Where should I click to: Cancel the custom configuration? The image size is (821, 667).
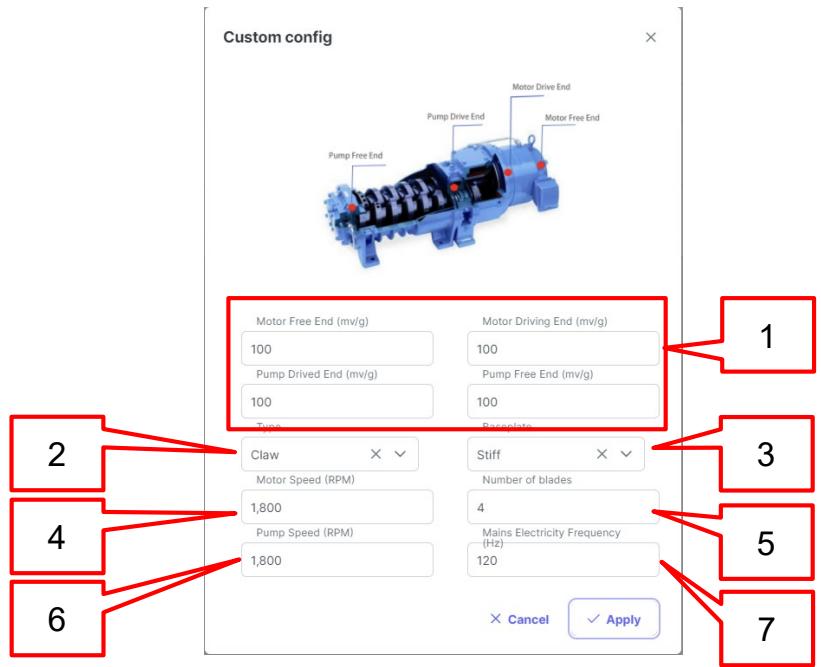point(519,619)
